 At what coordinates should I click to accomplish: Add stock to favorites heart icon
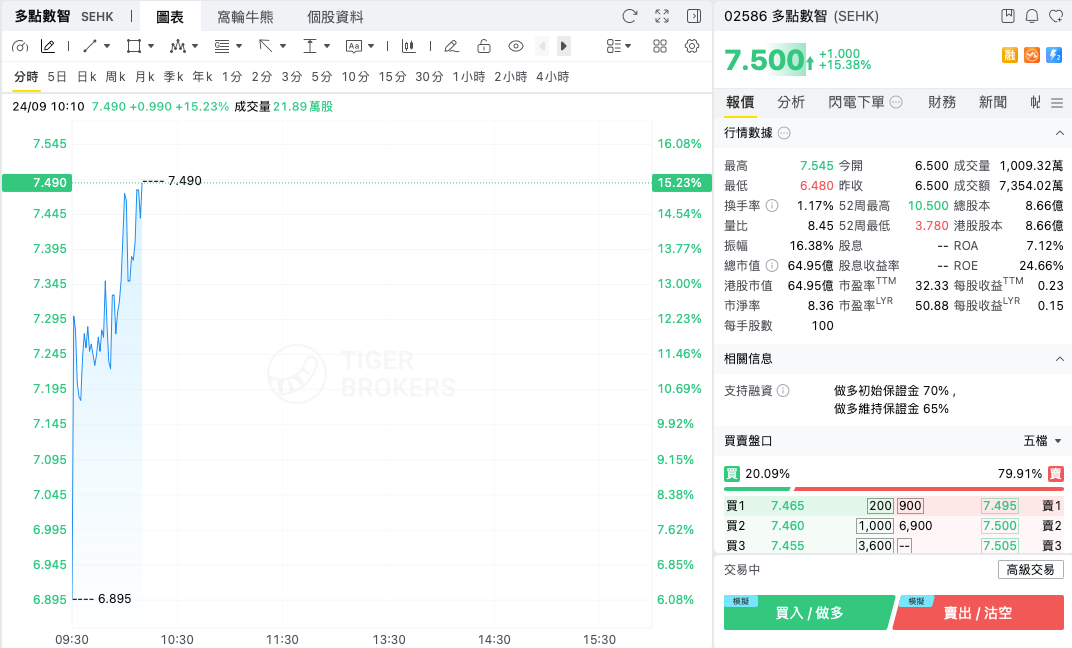(1056, 16)
